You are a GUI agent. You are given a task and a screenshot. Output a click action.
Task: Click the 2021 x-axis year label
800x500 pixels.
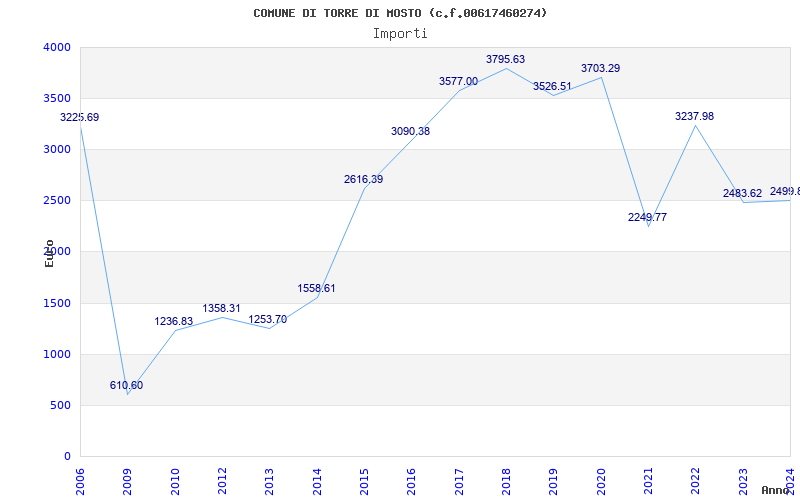648,482
